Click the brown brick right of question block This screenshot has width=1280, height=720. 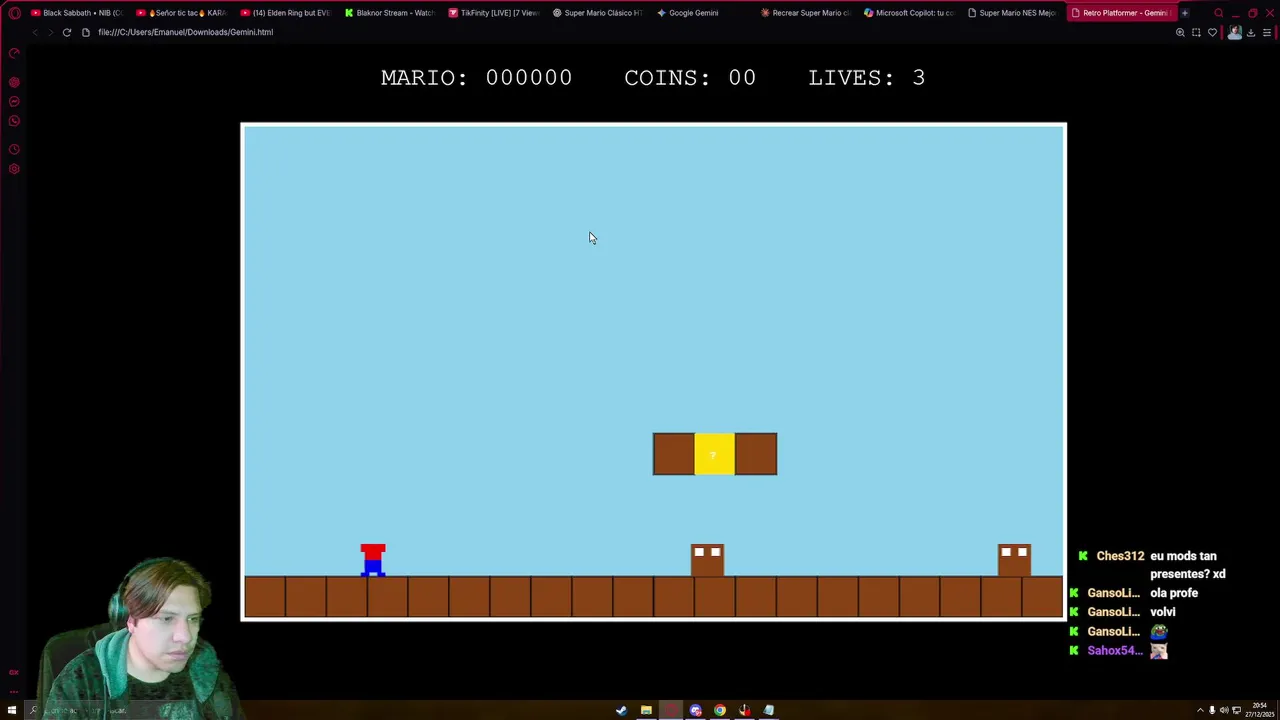tap(756, 454)
